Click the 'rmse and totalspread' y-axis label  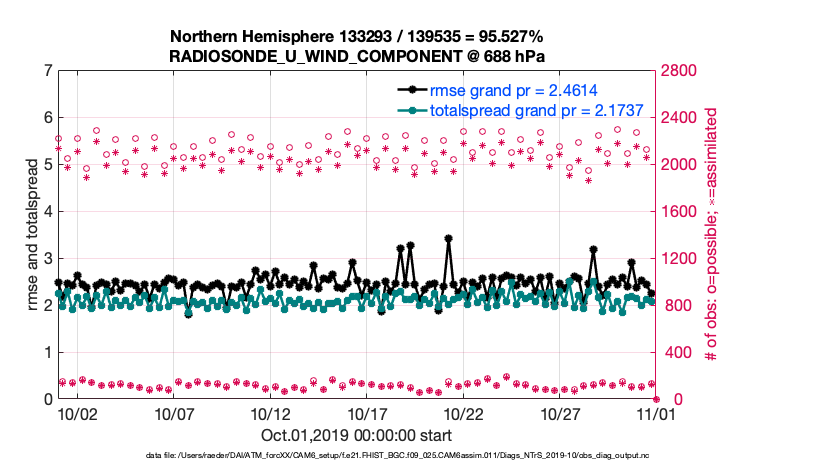pyautogui.click(x=34, y=235)
